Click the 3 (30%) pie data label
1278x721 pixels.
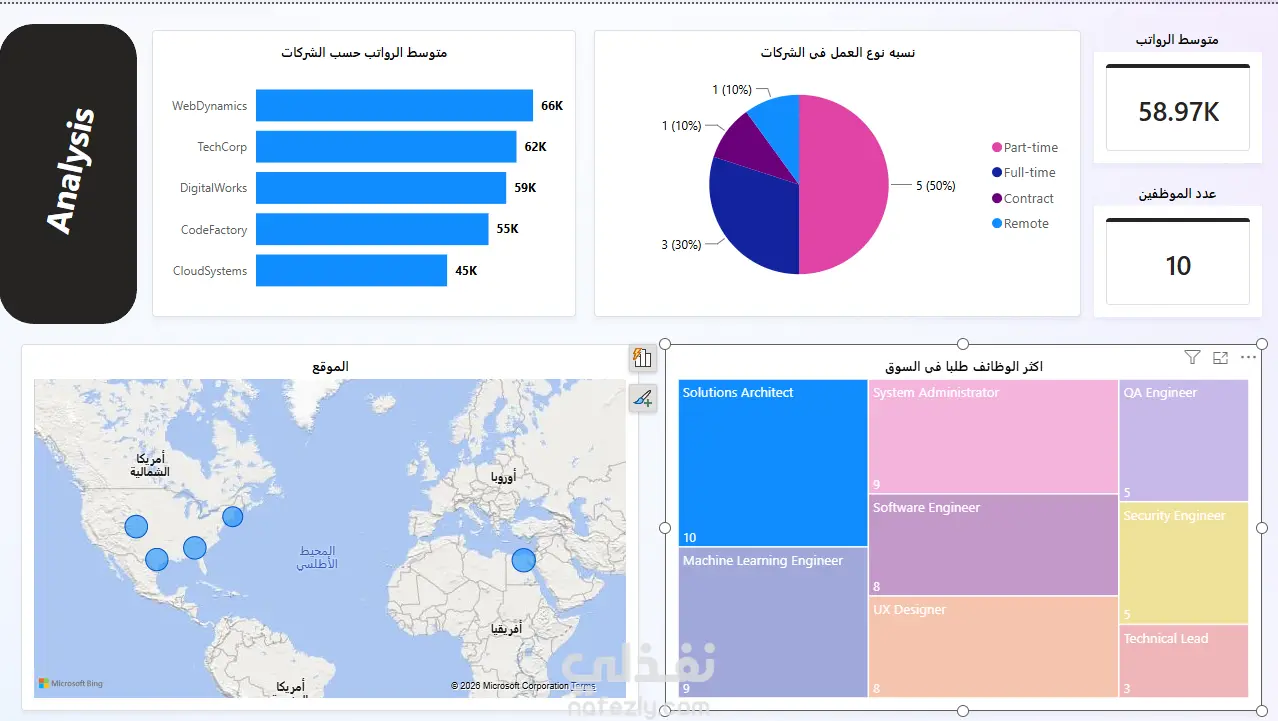[681, 244]
